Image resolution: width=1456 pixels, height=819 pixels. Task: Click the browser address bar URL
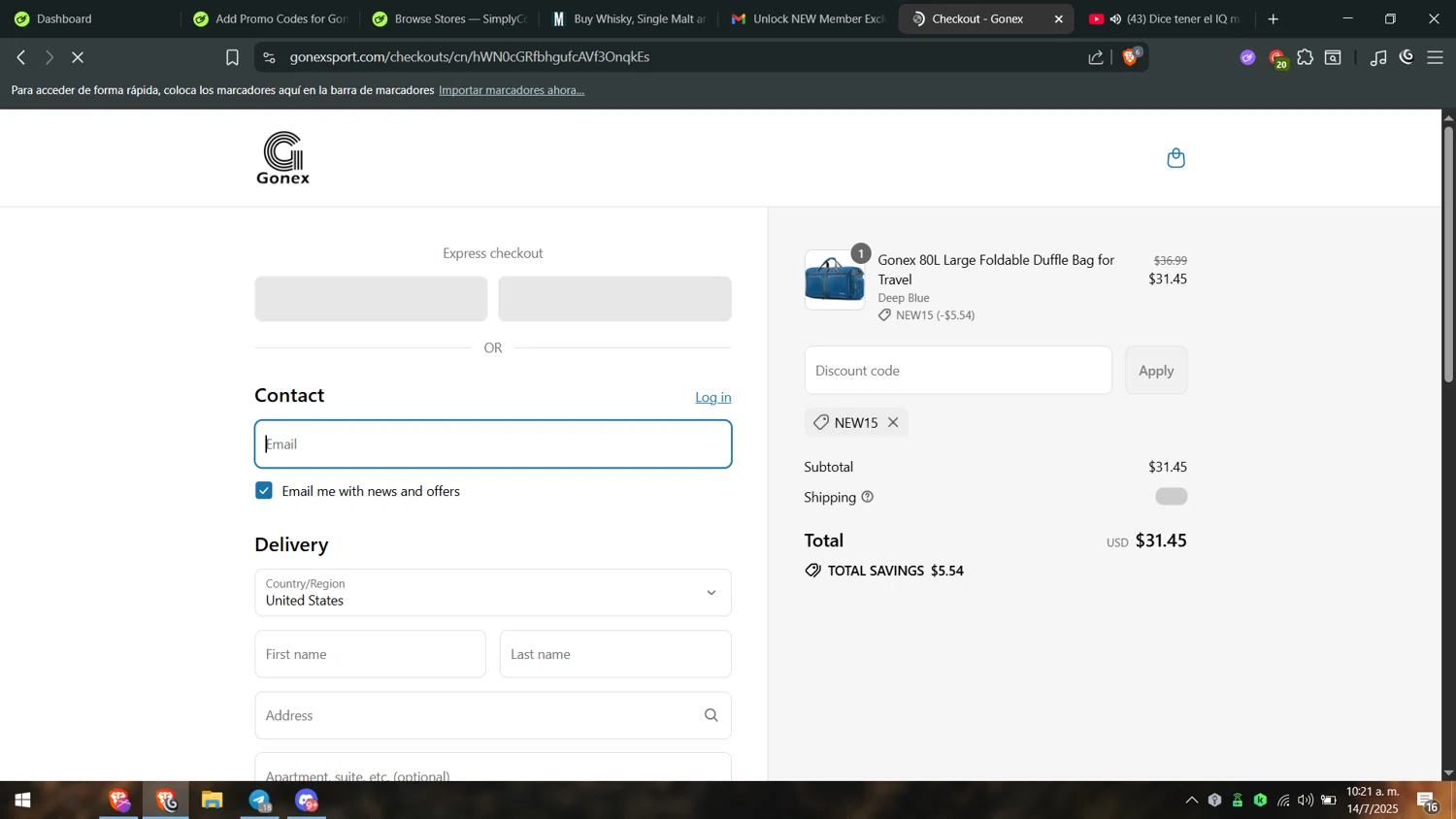click(x=470, y=57)
